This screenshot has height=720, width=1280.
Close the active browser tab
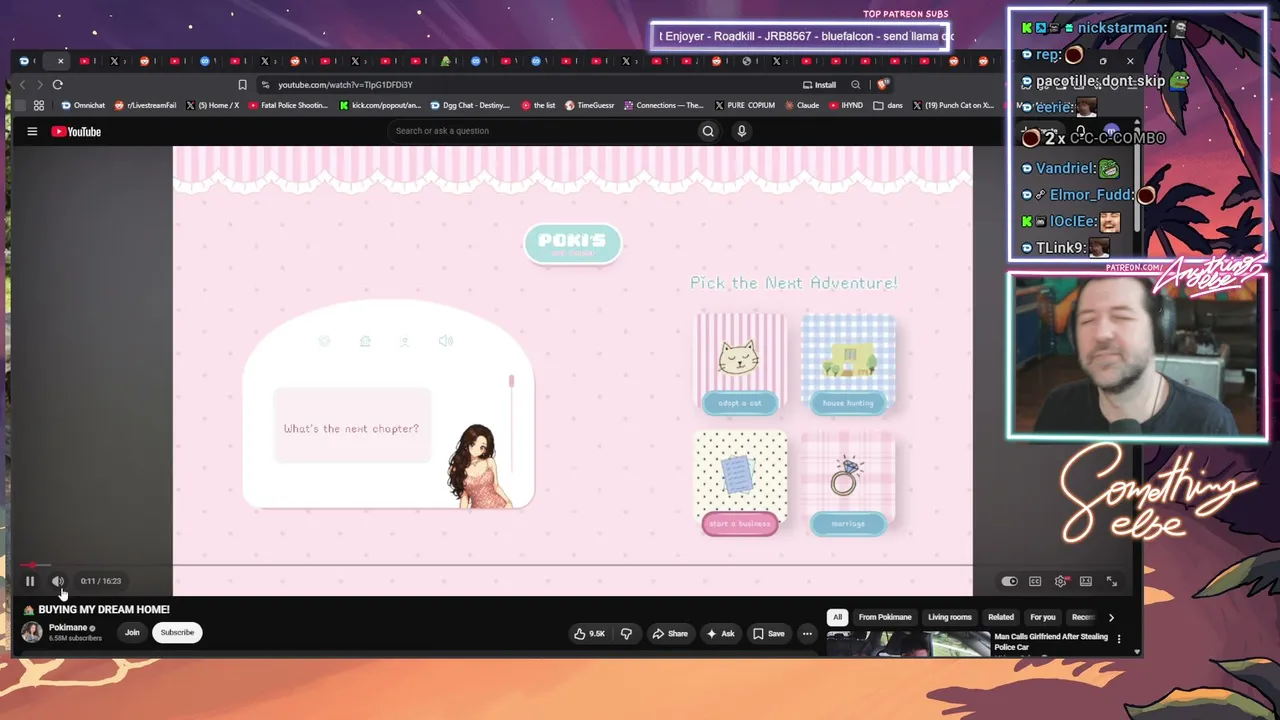pyautogui.click(x=60, y=61)
